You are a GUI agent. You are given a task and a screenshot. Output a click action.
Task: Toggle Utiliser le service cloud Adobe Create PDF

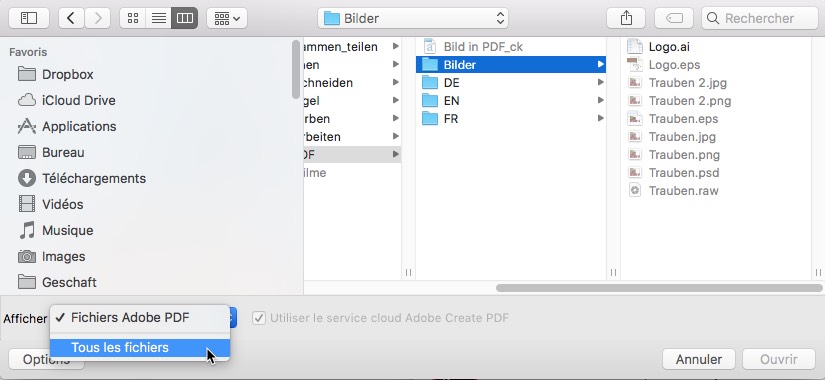[258, 318]
